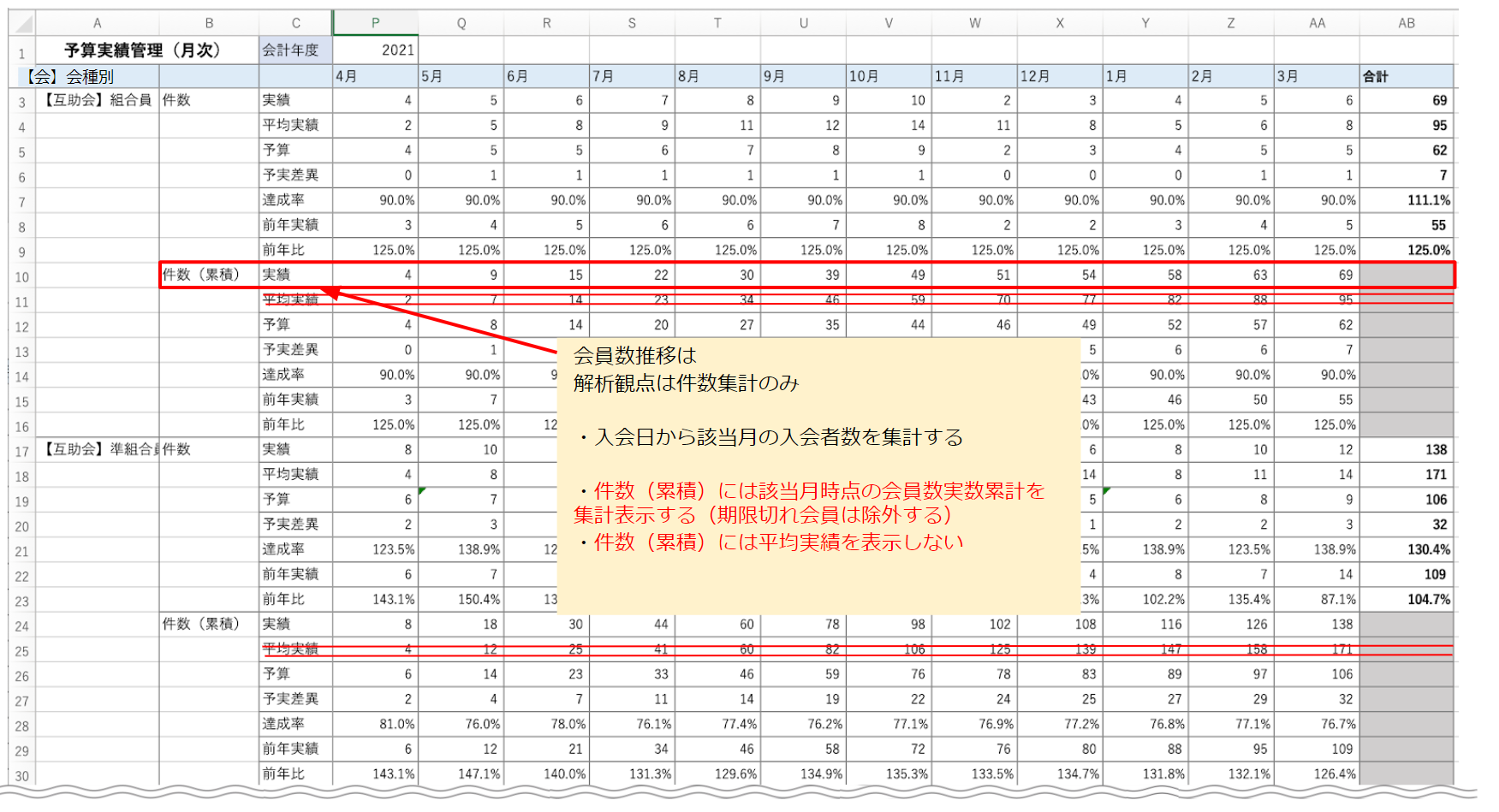Click the 合計 header cell

tap(1406, 76)
